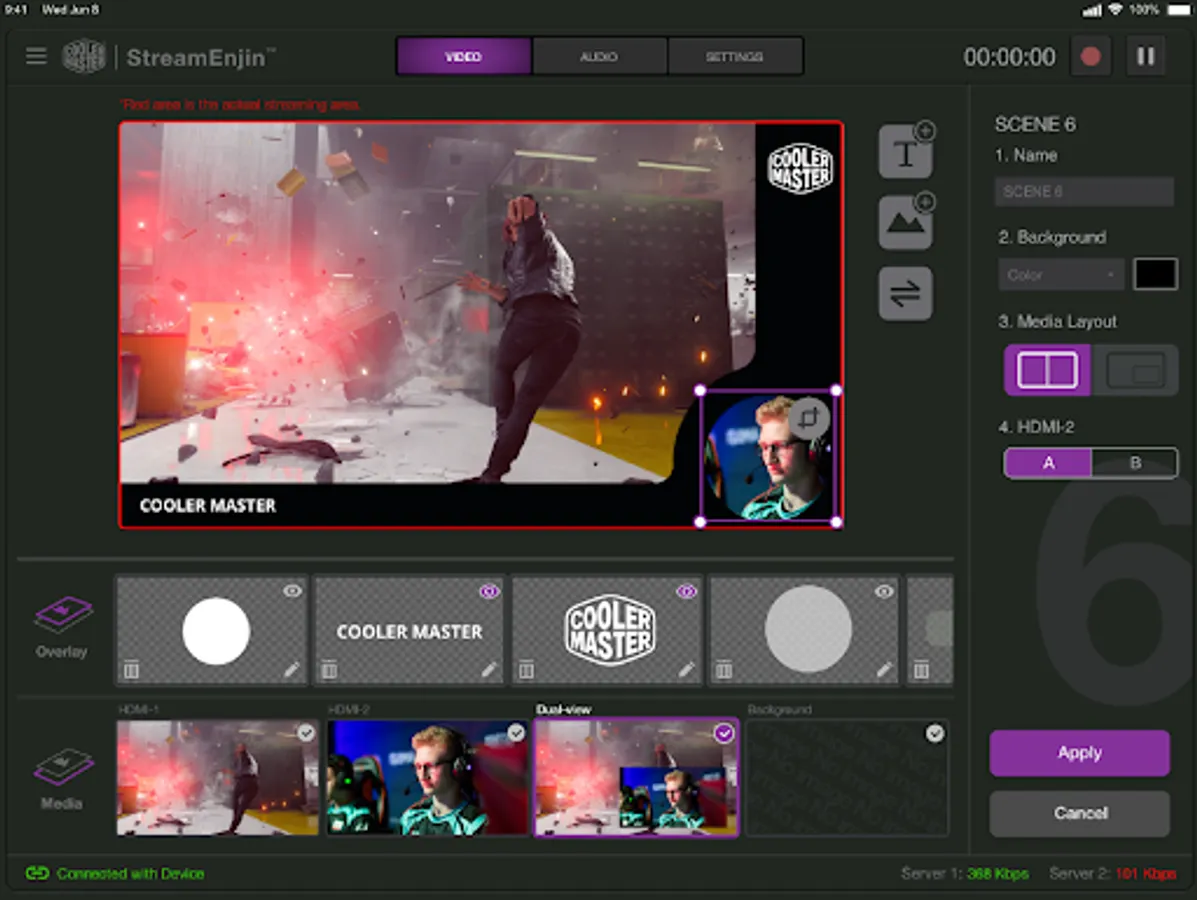The image size is (1197, 900).
Task: Select the side-by-side media layout
Action: click(1047, 369)
